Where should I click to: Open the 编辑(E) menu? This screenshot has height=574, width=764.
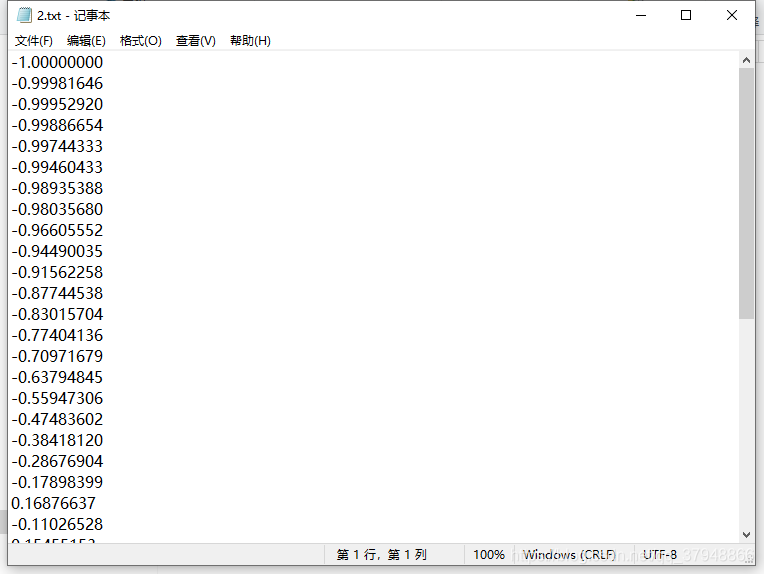86,41
